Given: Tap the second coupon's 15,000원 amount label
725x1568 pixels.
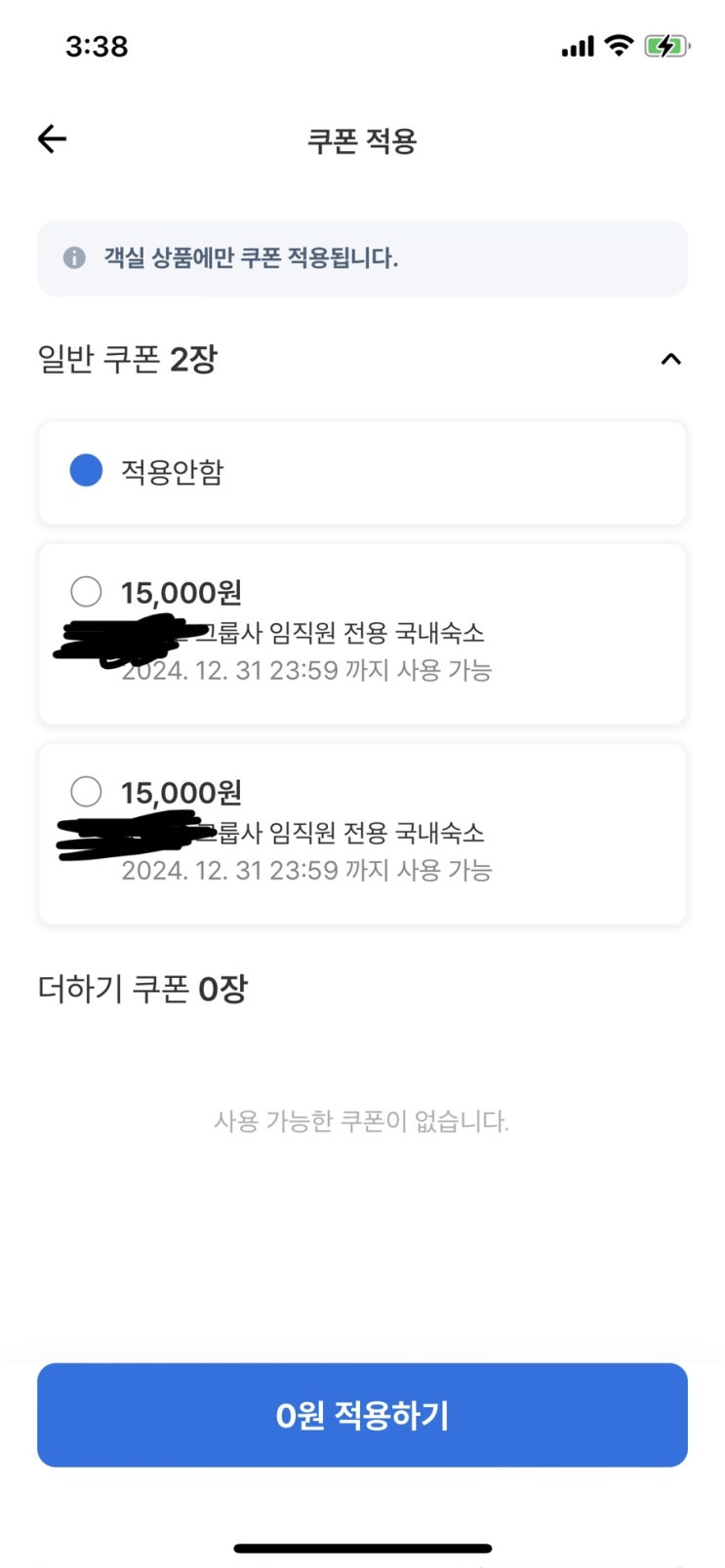Looking at the screenshot, I should pyautogui.click(x=181, y=793).
